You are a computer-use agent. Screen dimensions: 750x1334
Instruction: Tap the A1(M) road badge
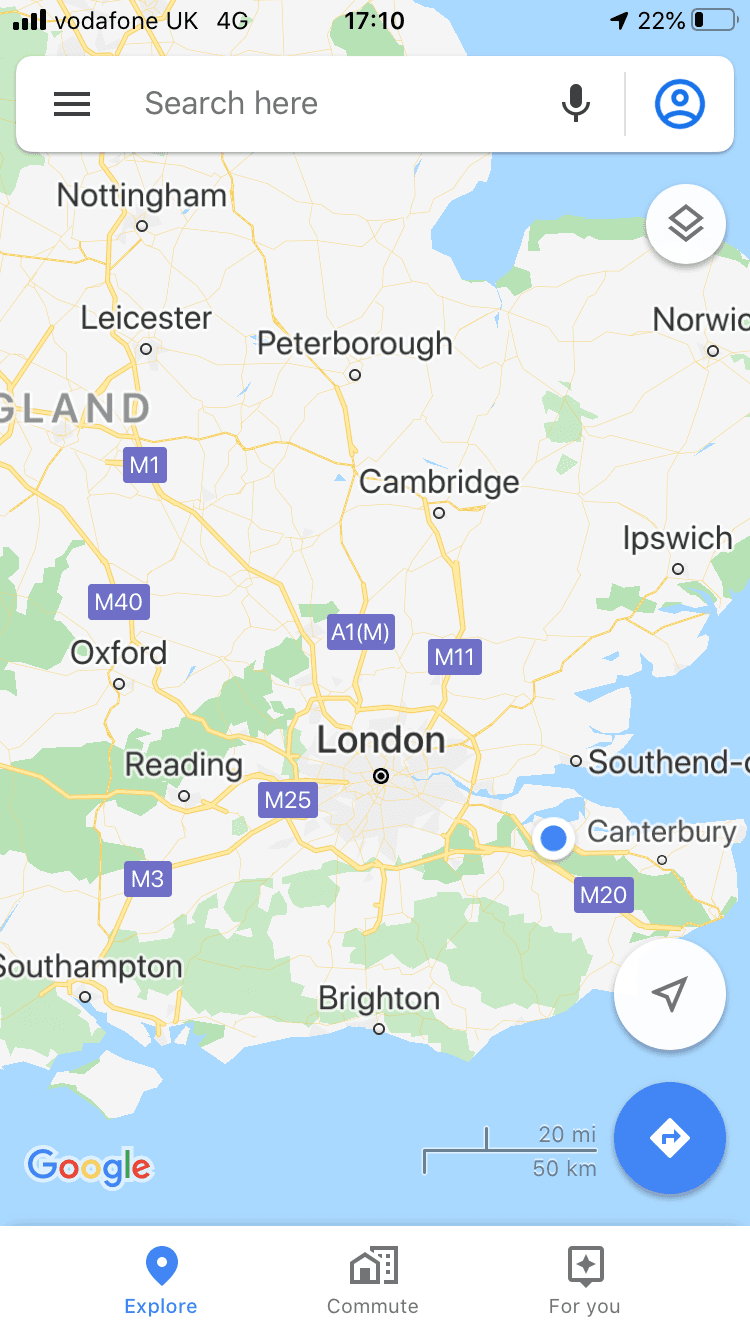coord(361,632)
